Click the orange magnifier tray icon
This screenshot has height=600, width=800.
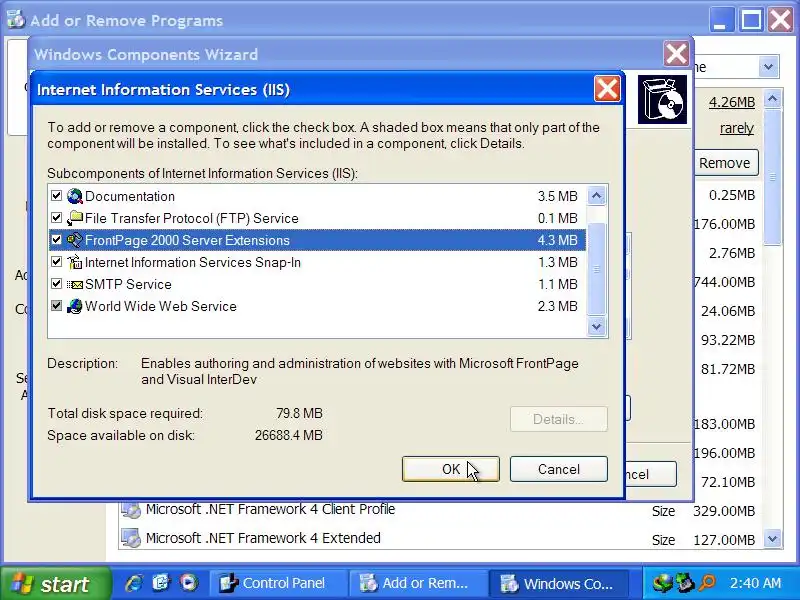click(707, 583)
